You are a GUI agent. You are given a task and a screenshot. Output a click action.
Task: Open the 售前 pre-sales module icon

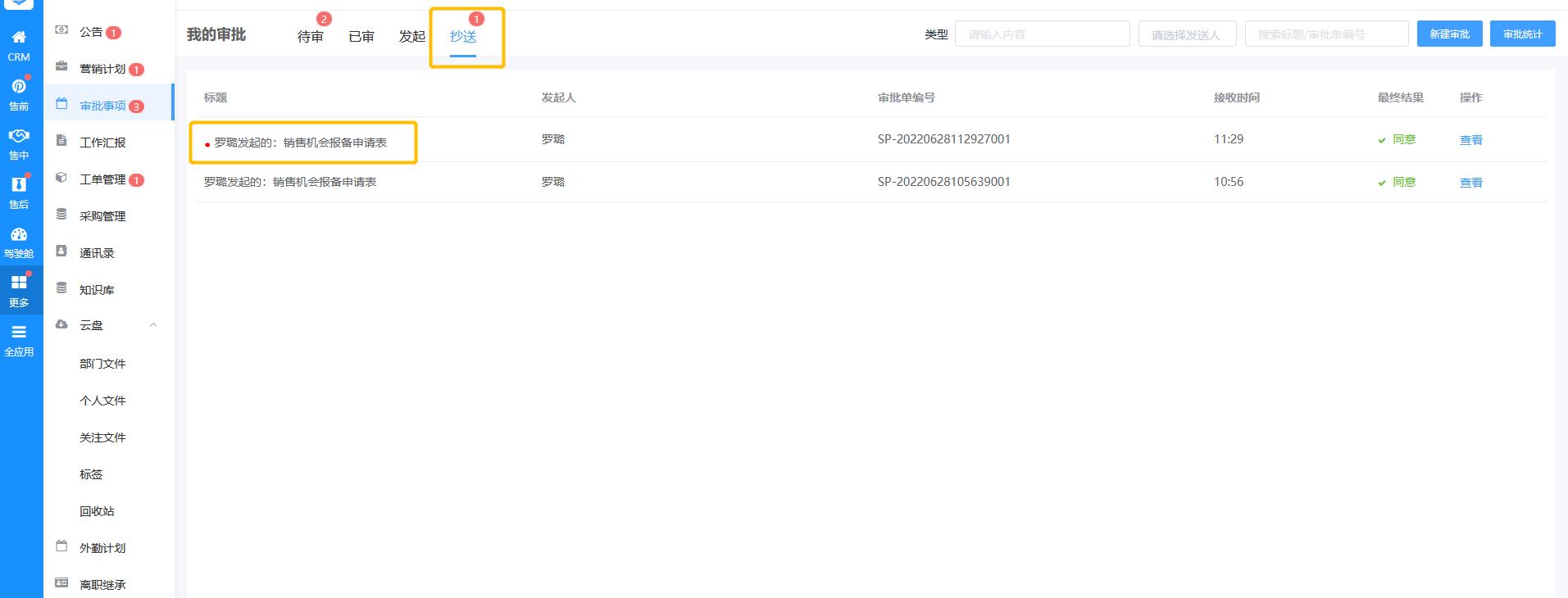click(x=18, y=86)
